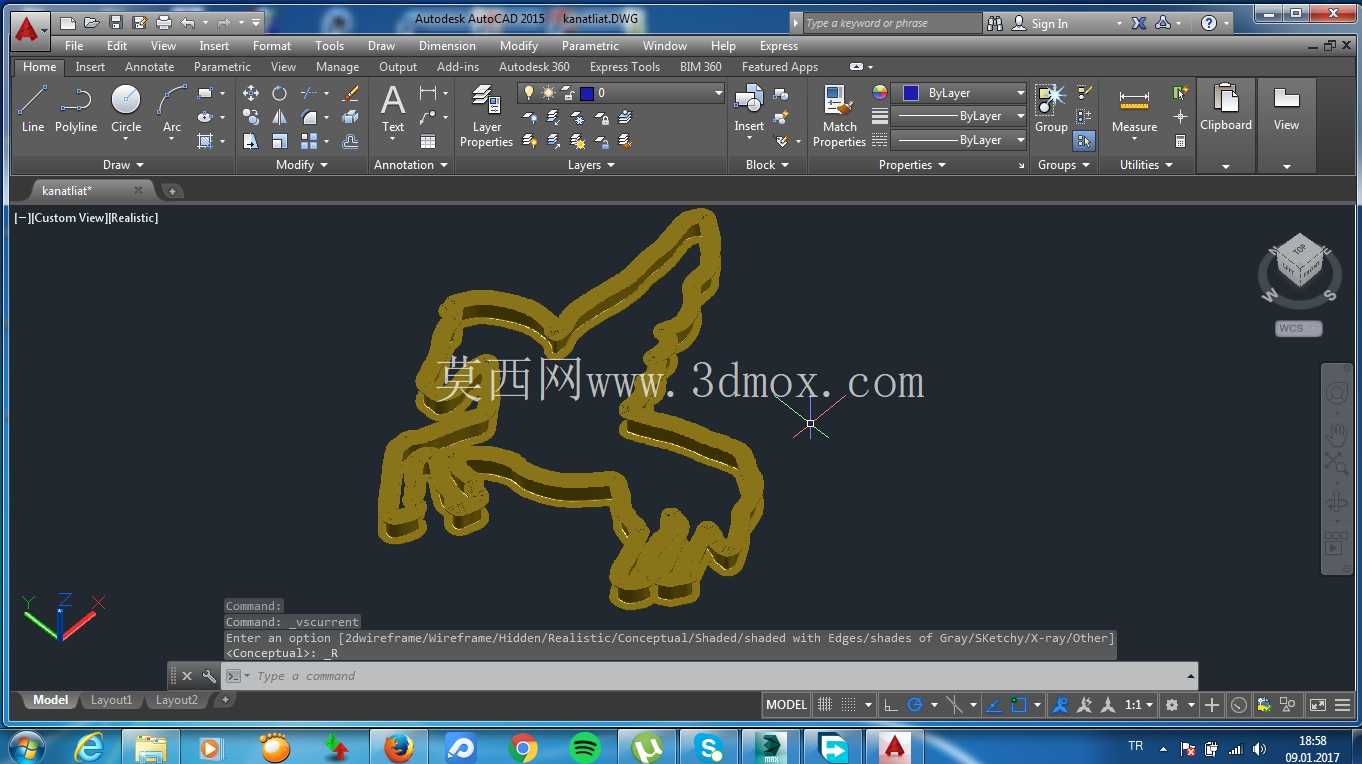Click the Custom View viewport label
This screenshot has width=1362, height=764.
pyautogui.click(x=70, y=218)
